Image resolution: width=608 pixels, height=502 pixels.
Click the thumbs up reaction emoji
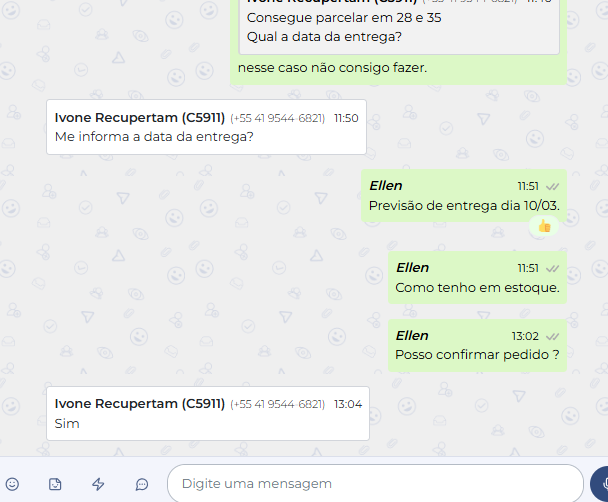pyautogui.click(x=544, y=226)
